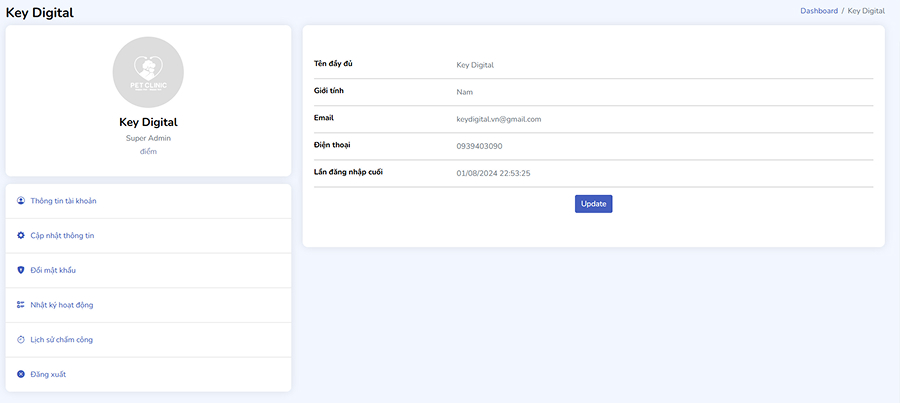Click the list icon beside Nhật ký hoạt động
900x403 pixels.
(x=21, y=305)
